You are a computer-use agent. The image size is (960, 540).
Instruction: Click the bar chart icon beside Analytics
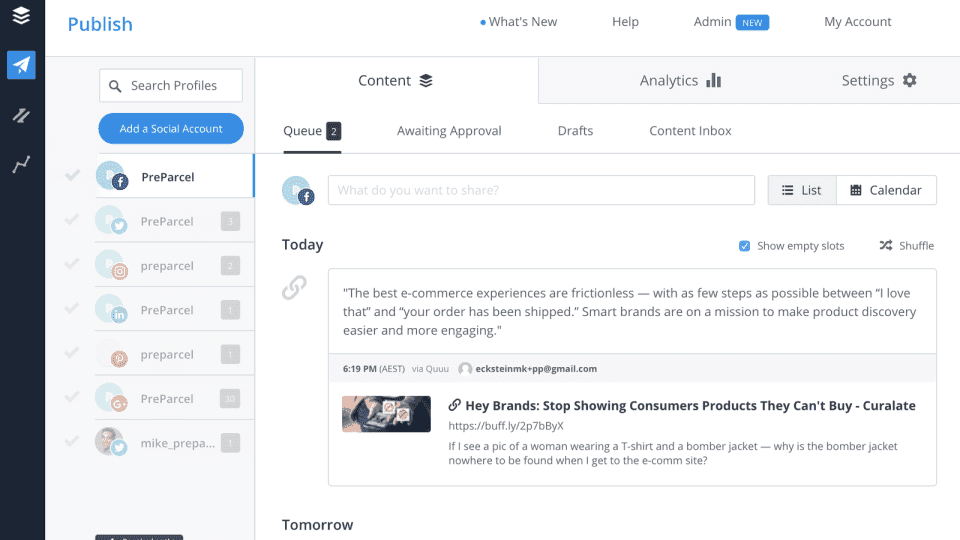pos(714,80)
